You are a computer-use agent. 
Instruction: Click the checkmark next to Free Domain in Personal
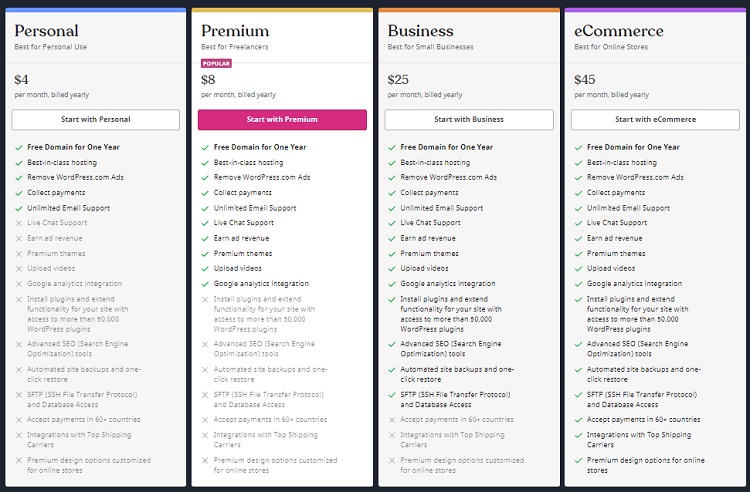19,148
